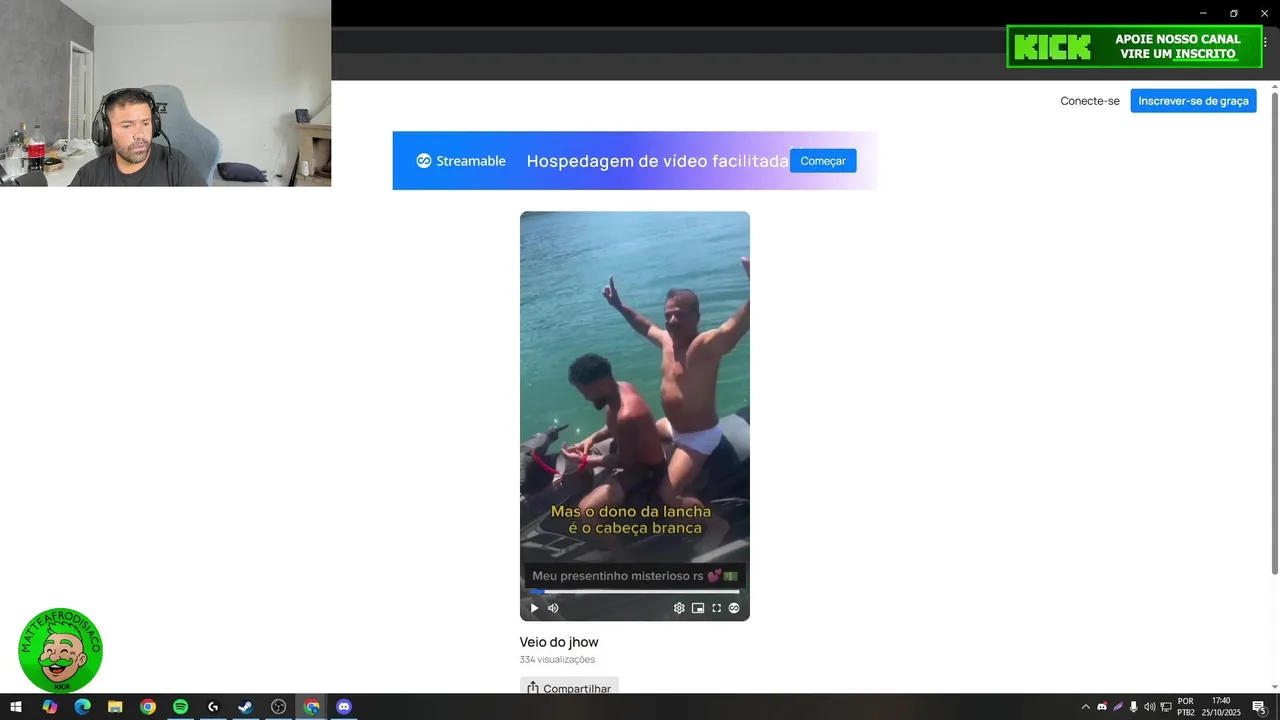The image size is (1280, 720).
Task: Open OBS Studio from taskbar
Action: [278, 707]
